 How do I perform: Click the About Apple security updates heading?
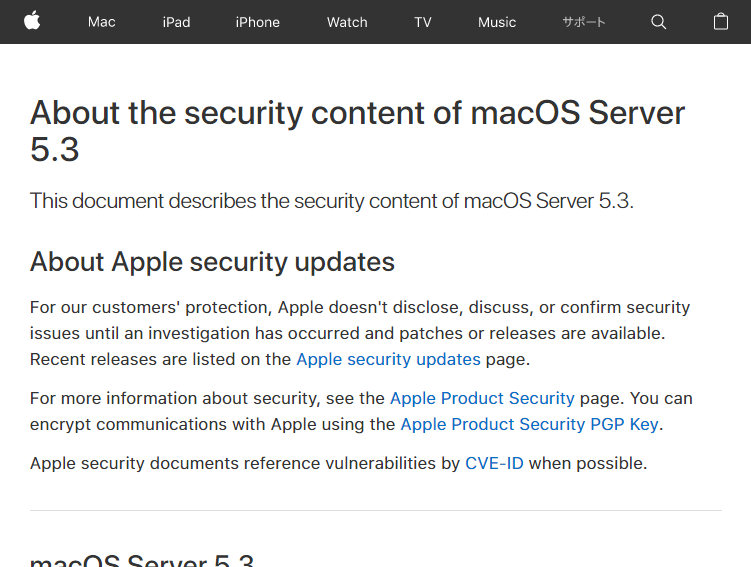tap(212, 262)
